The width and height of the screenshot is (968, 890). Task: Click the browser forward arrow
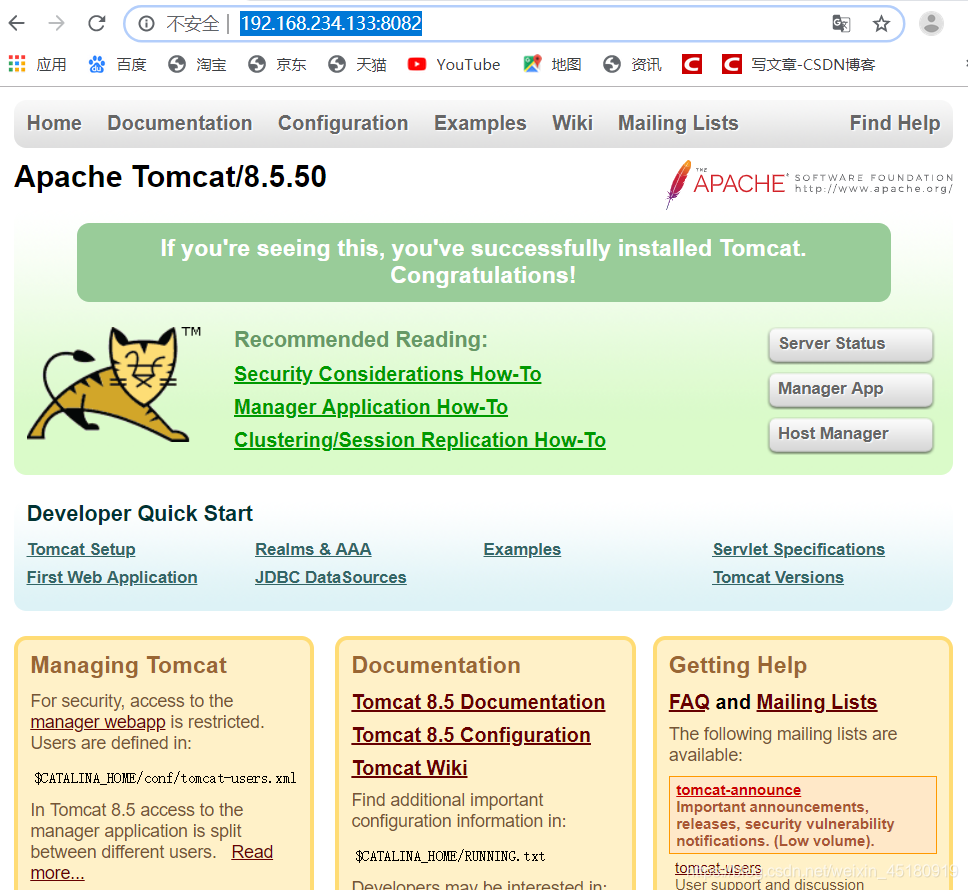coord(57,23)
